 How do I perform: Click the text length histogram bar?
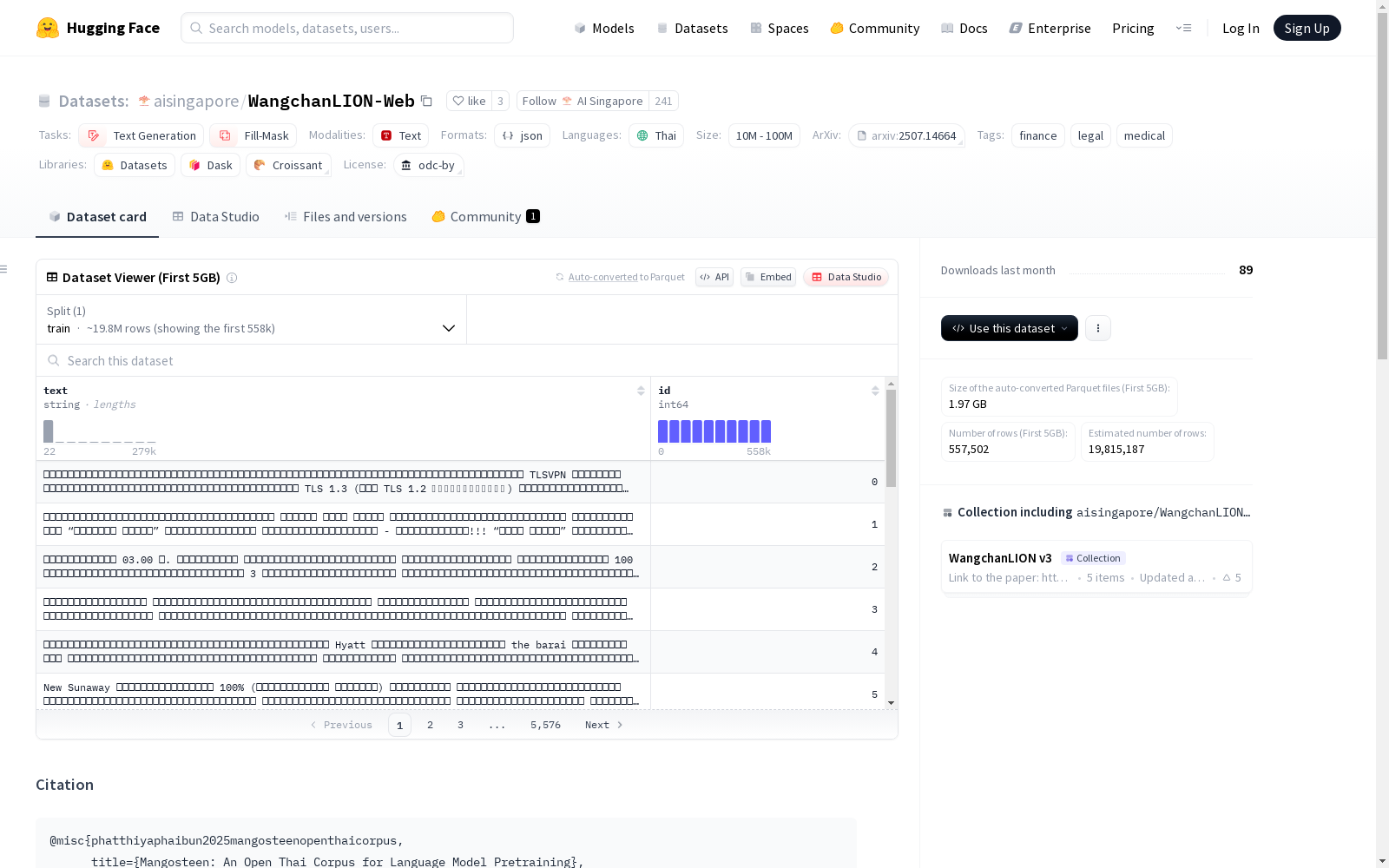49,431
